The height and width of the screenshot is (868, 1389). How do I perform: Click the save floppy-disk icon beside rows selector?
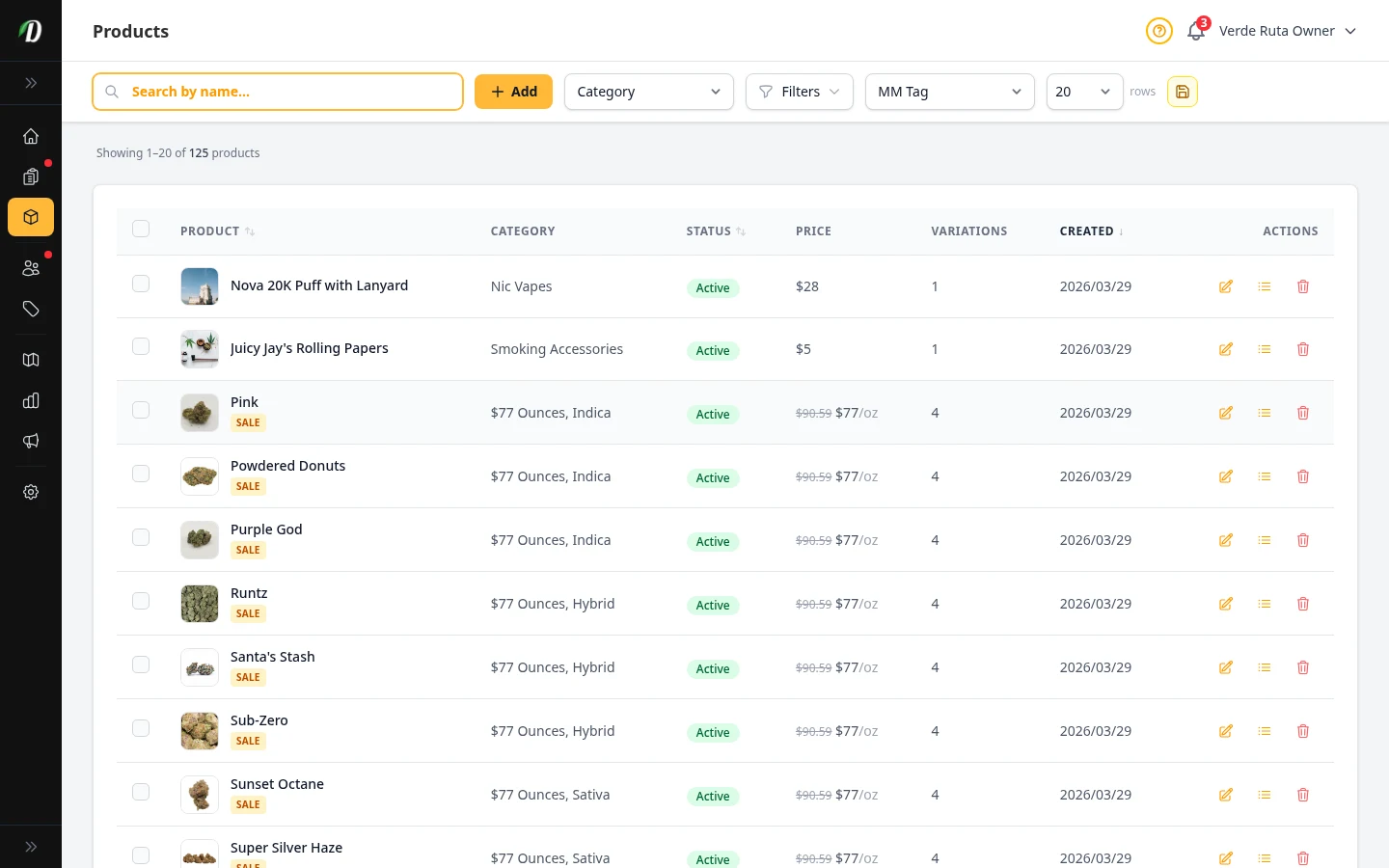[1183, 91]
